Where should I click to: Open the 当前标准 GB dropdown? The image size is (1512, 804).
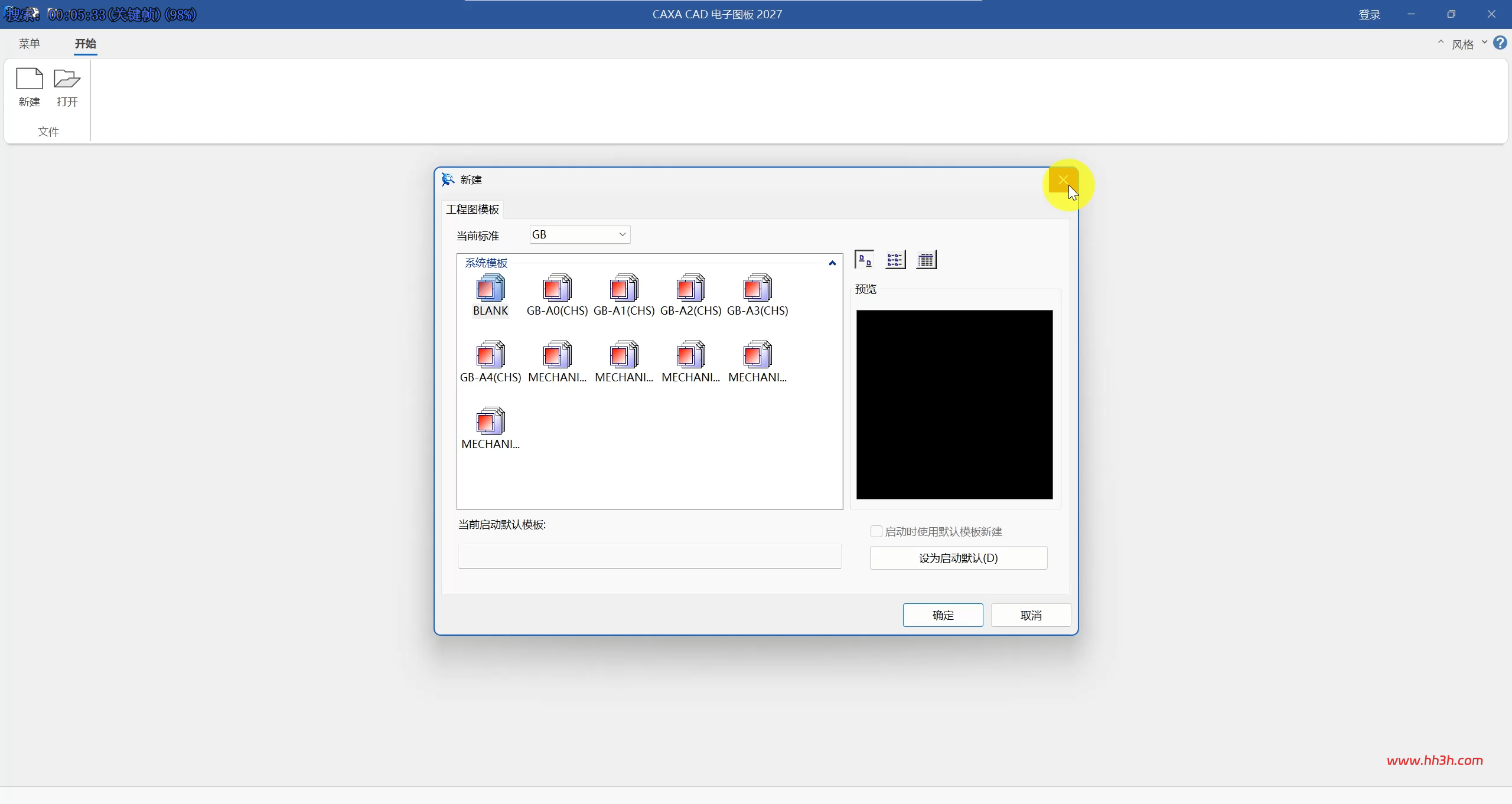pyautogui.click(x=580, y=234)
